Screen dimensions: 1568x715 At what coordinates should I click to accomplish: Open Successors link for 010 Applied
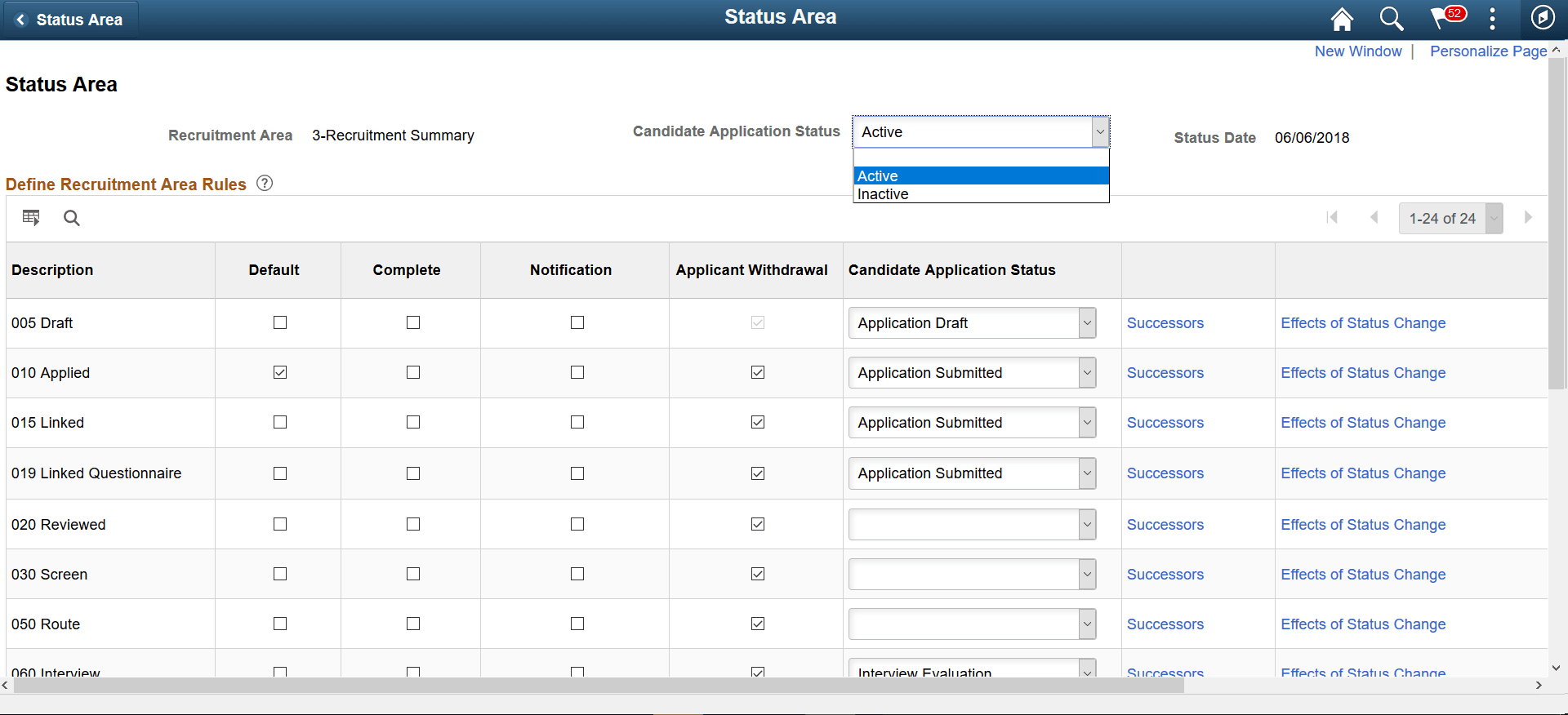[1165, 373]
